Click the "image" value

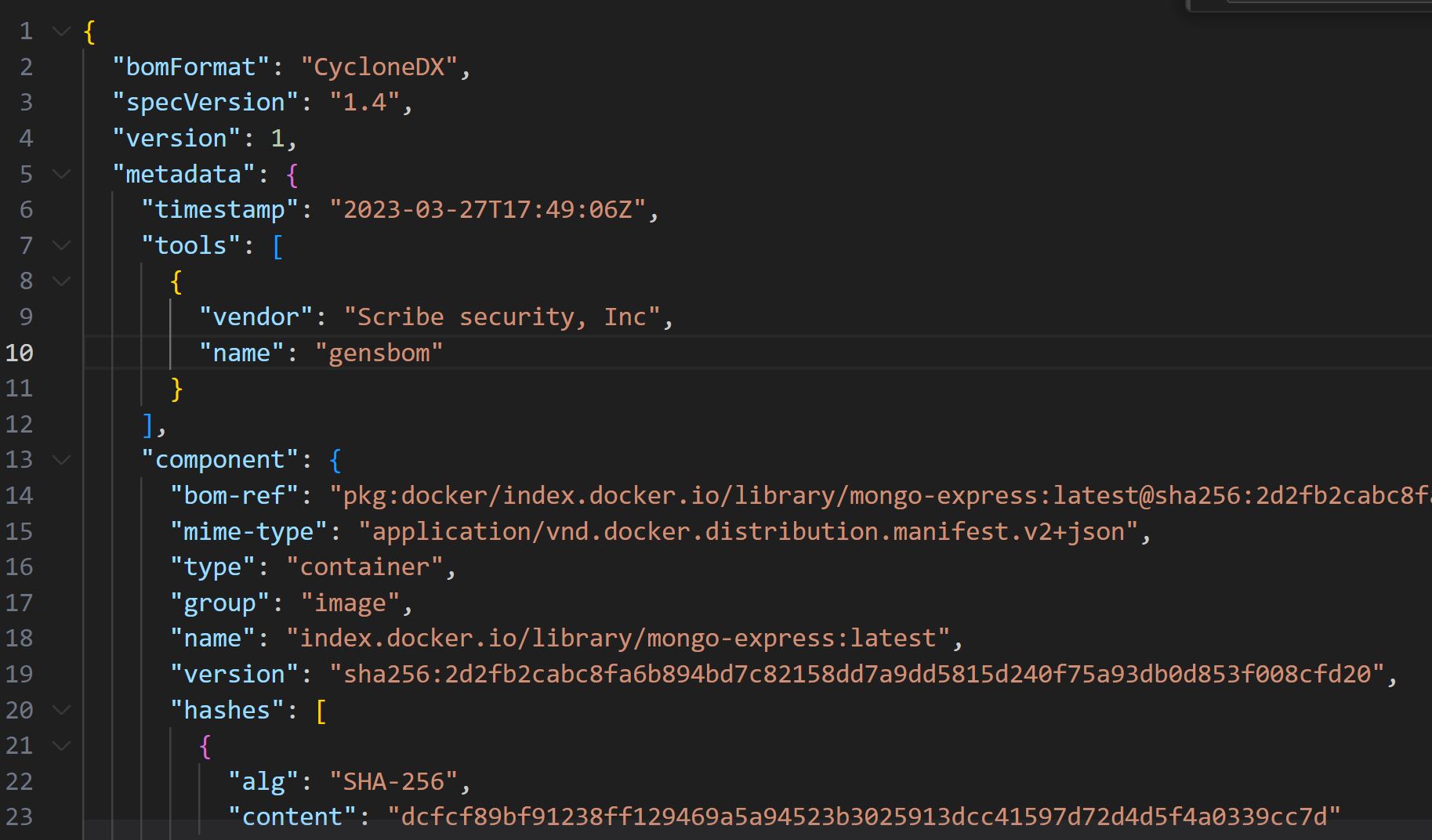pos(350,603)
